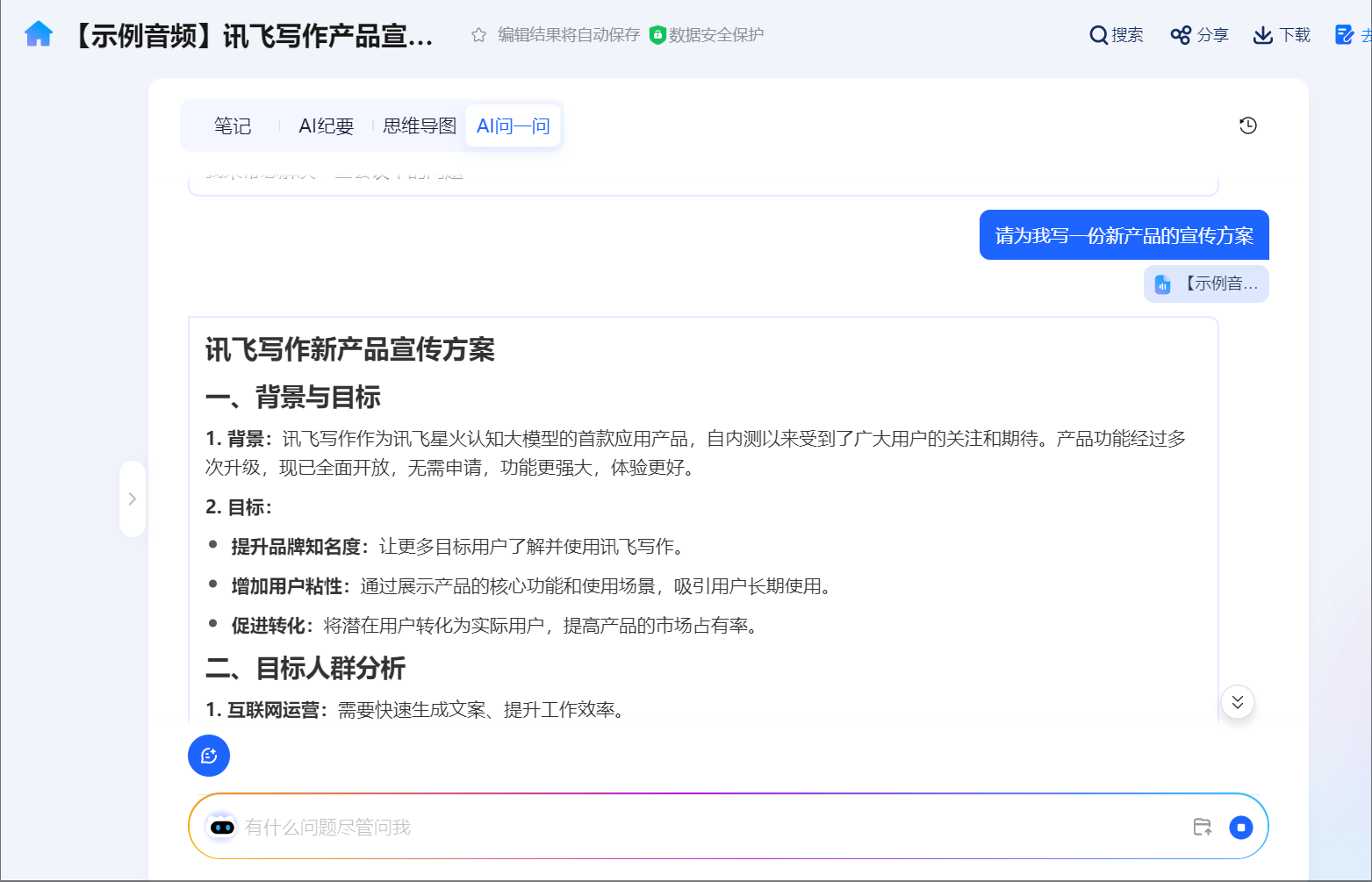Image resolution: width=1372 pixels, height=882 pixels.
Task: Click heading 二、目标人群分析
Action: (305, 668)
